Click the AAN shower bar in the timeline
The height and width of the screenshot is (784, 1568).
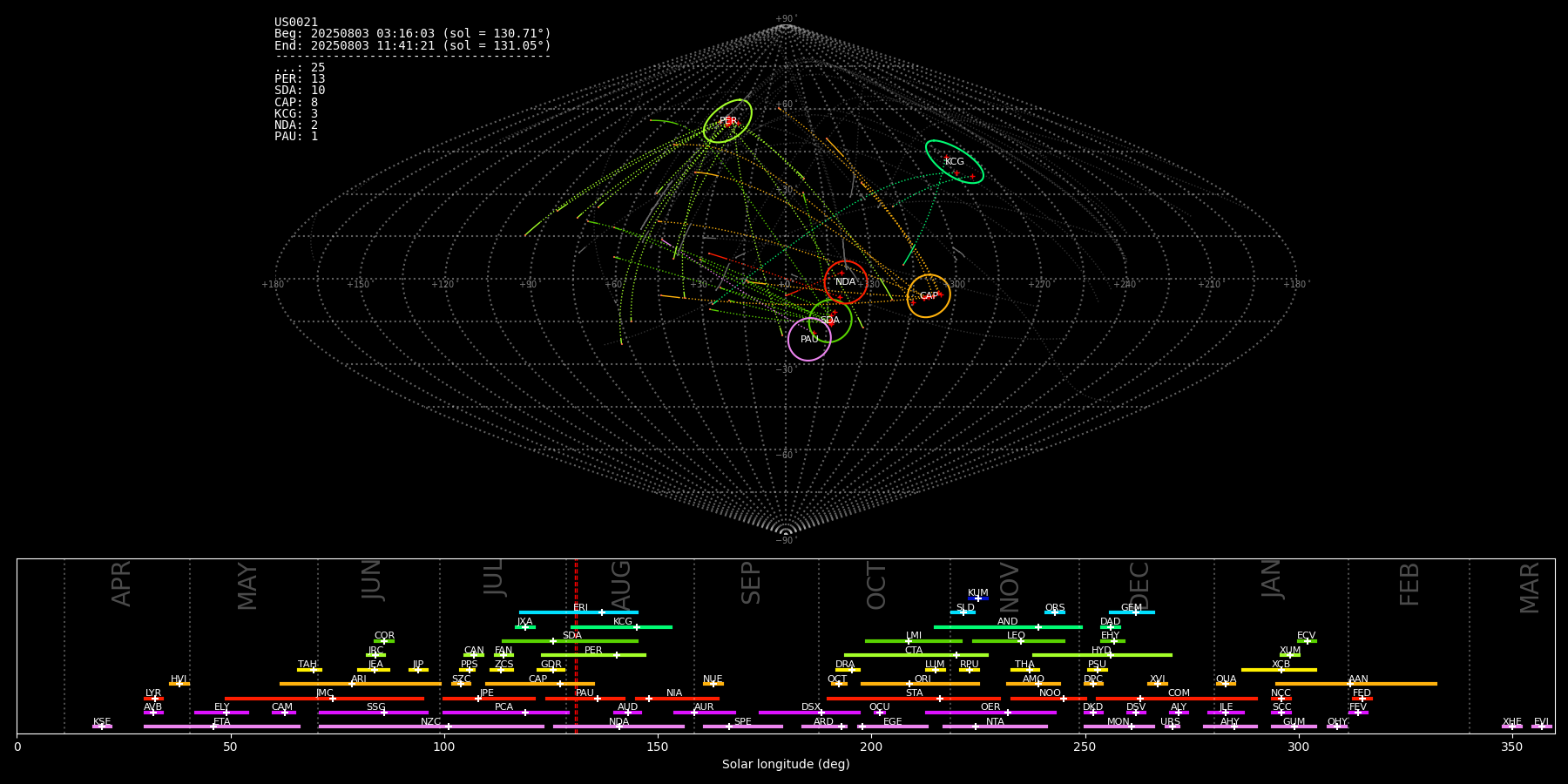click(1356, 683)
